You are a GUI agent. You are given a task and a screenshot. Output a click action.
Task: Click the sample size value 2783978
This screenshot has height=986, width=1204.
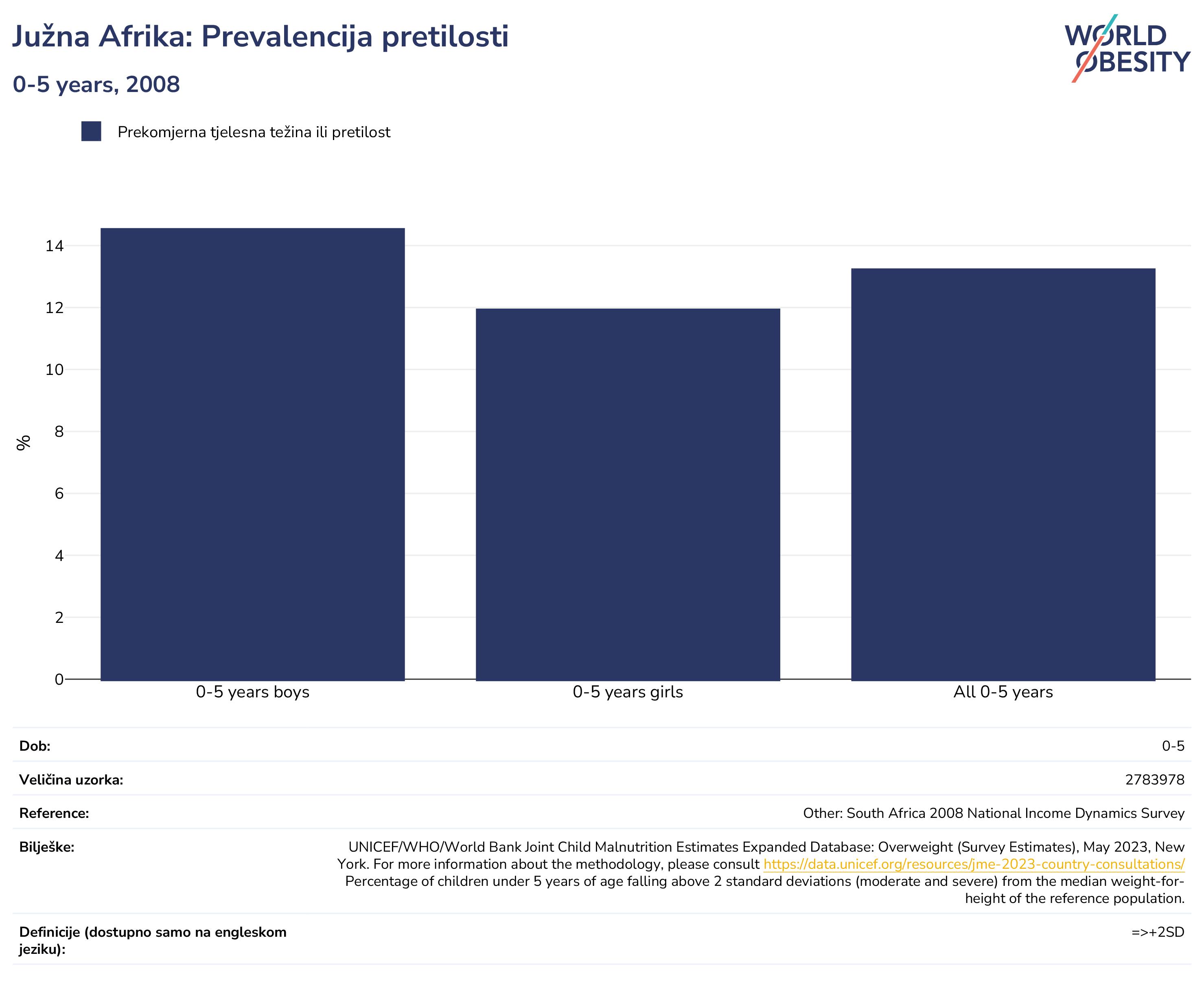1155,780
